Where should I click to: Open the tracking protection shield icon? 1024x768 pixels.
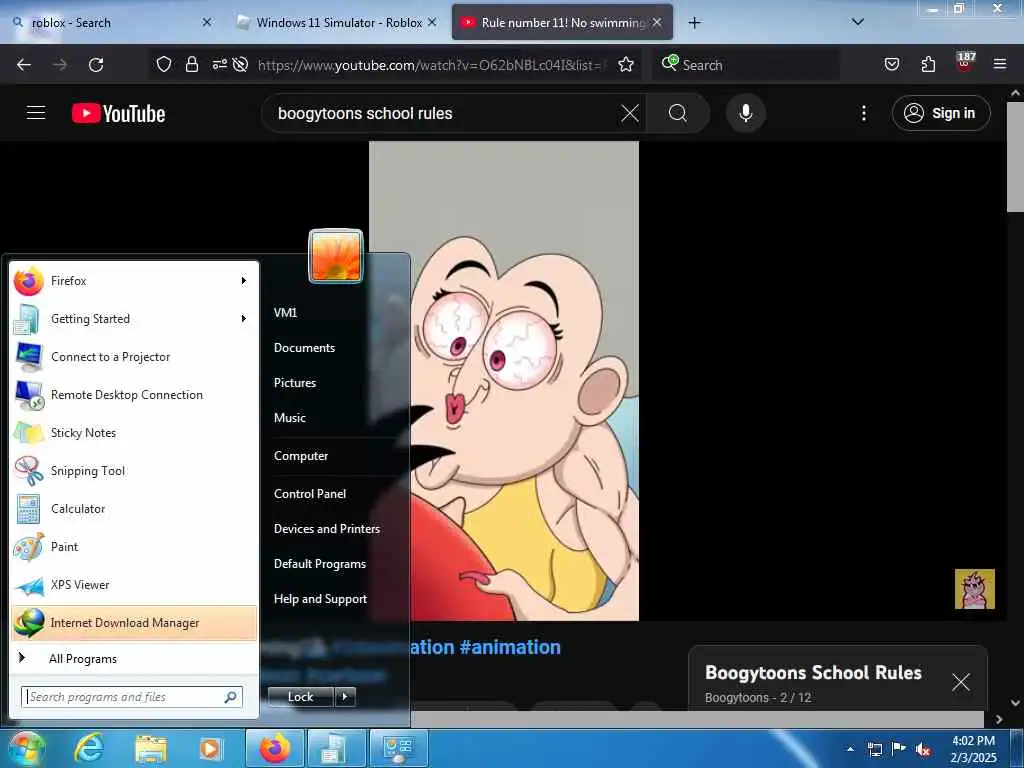coord(164,64)
